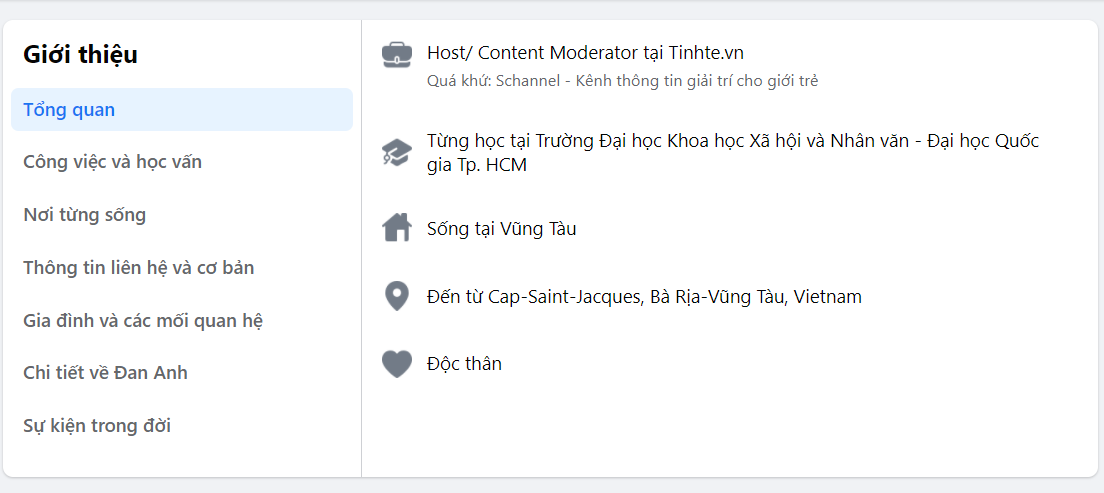Click the graduation cap education icon

[397, 153]
